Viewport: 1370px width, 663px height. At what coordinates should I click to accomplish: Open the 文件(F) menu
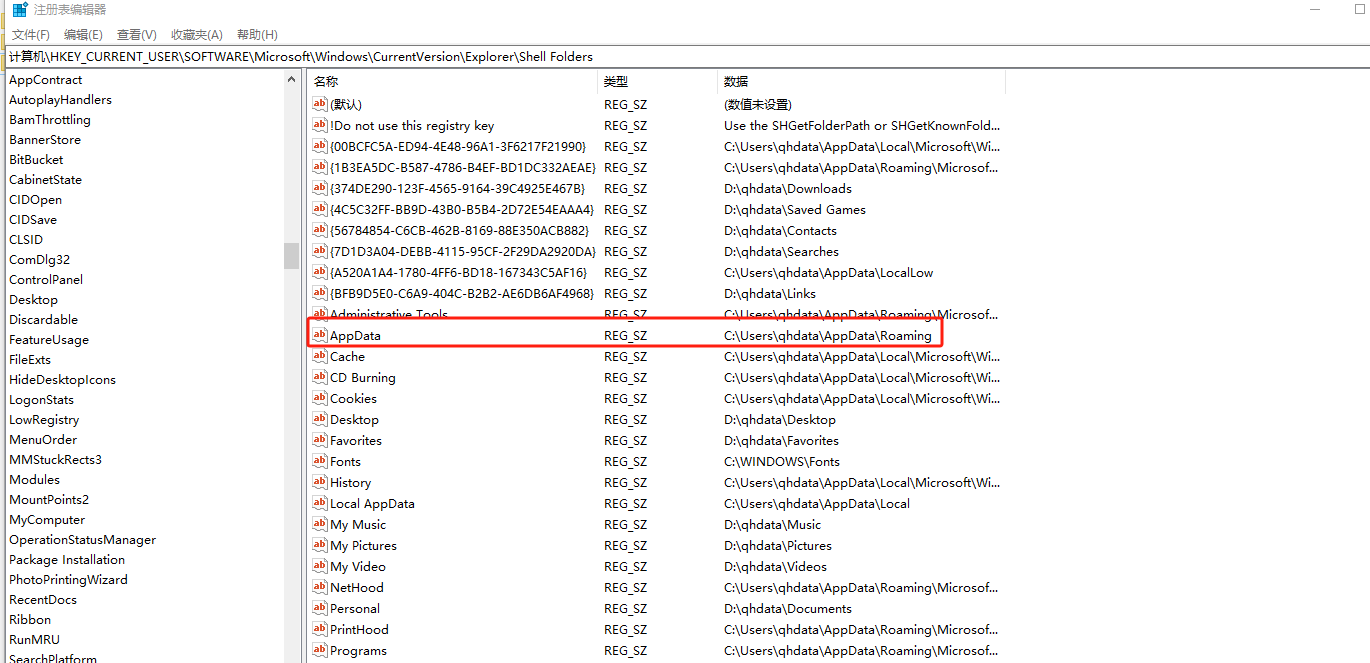pos(31,35)
